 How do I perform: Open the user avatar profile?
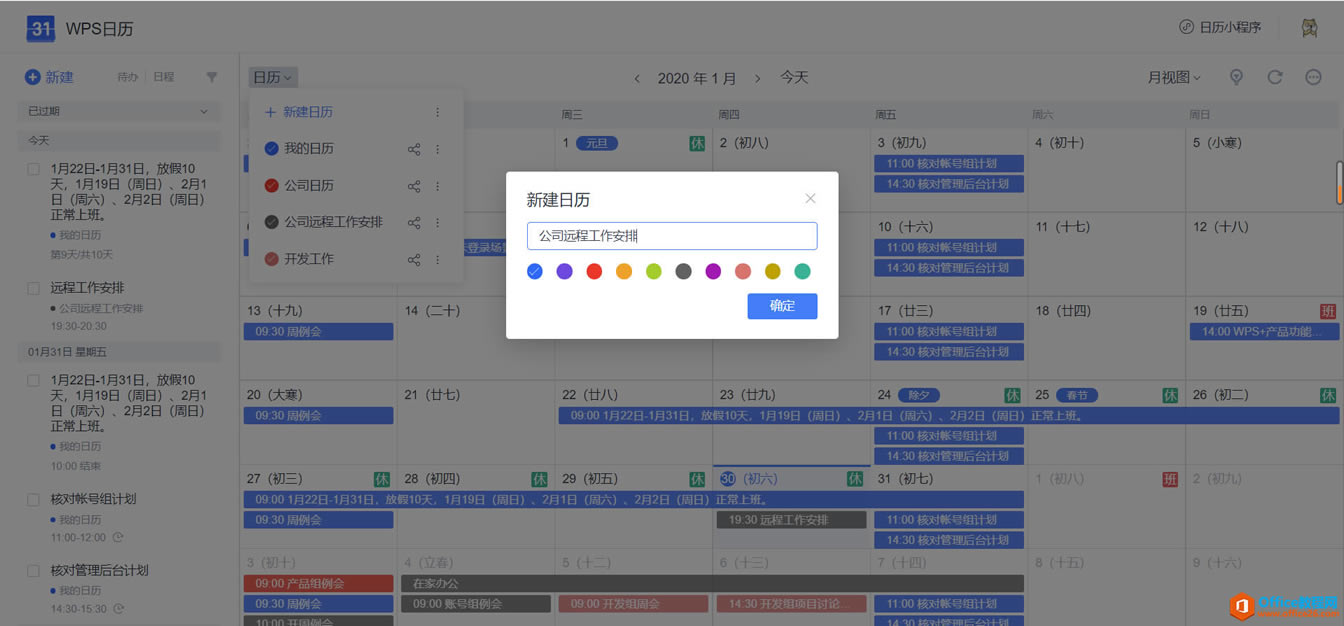click(x=1309, y=28)
